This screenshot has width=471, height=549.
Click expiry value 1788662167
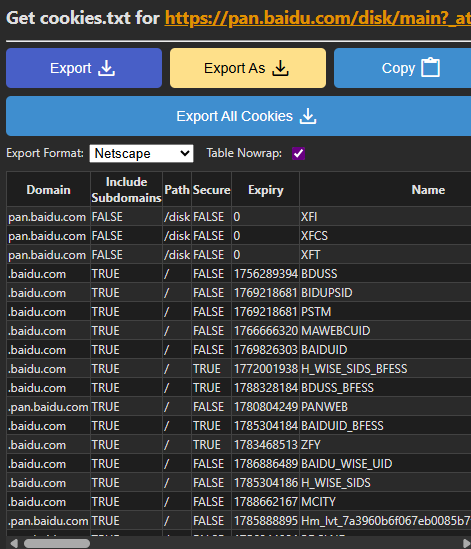pyautogui.click(x=266, y=502)
